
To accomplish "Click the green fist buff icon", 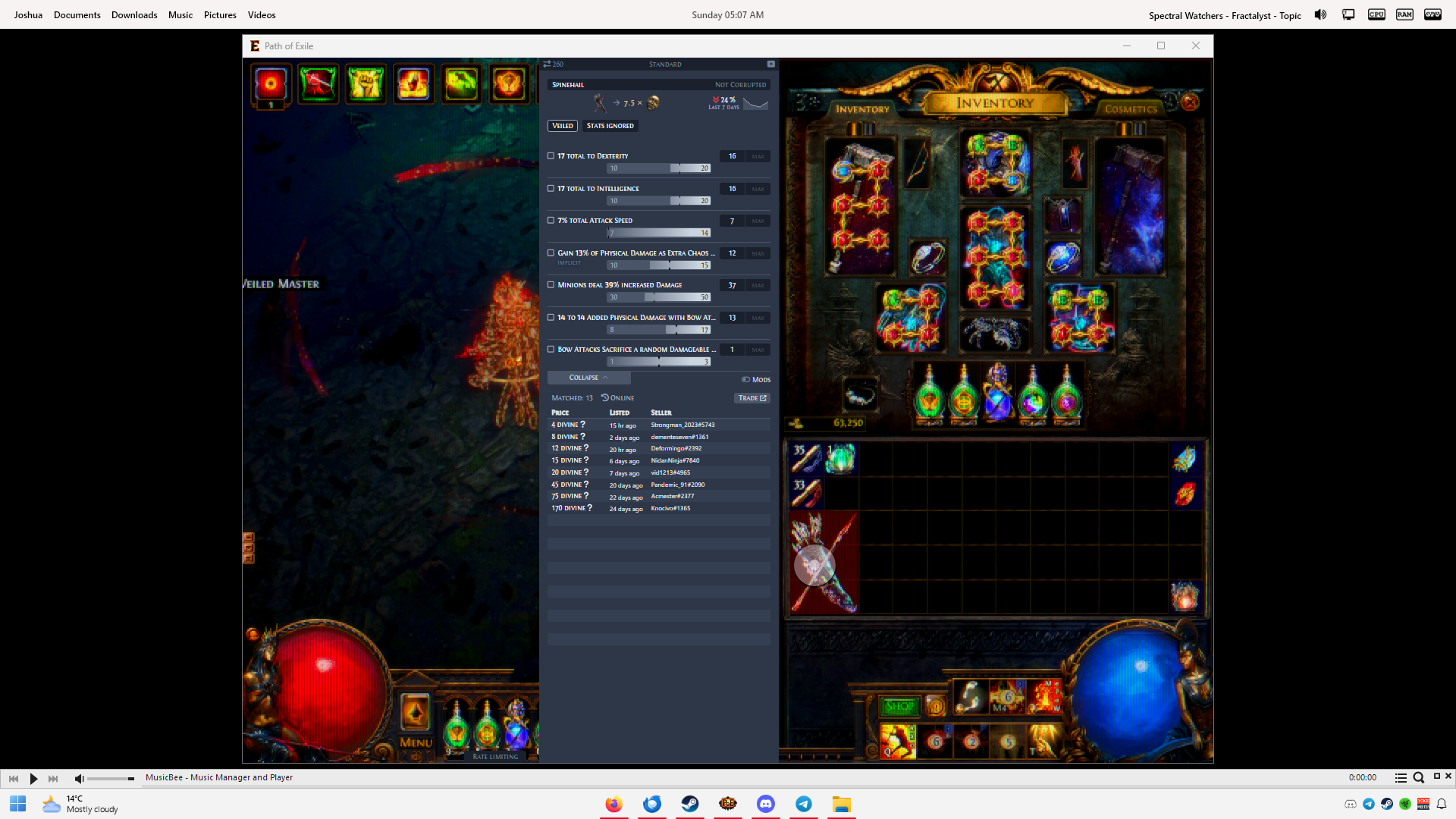I will pos(366,83).
